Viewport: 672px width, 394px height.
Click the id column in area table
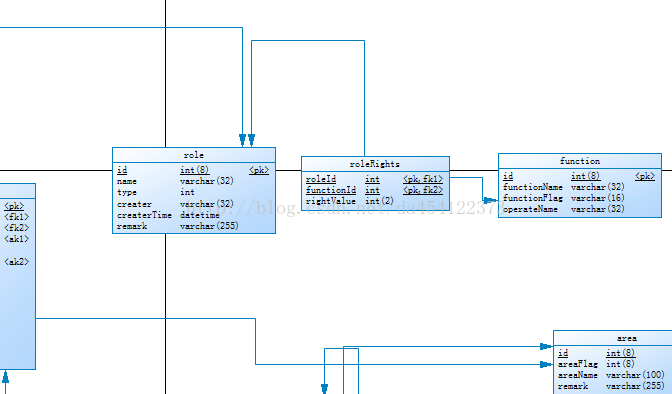pos(563,353)
